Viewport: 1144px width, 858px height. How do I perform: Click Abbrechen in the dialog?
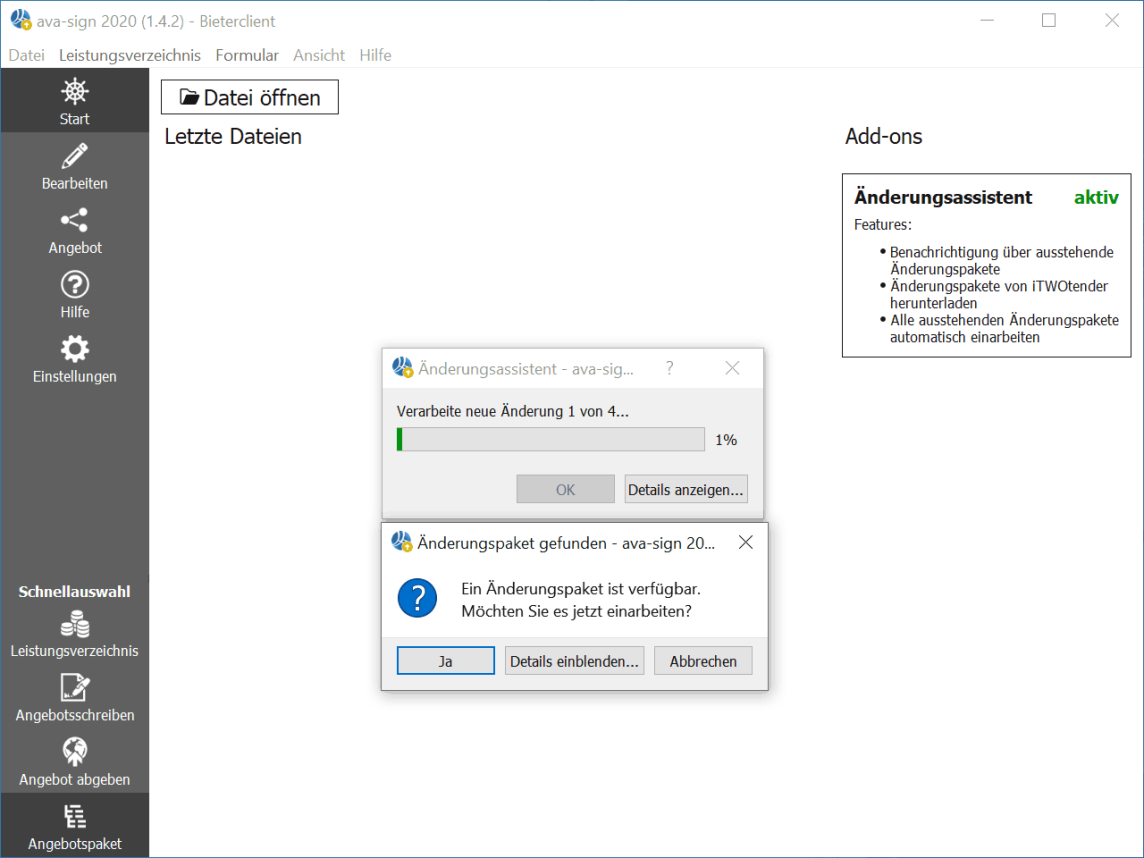703,661
